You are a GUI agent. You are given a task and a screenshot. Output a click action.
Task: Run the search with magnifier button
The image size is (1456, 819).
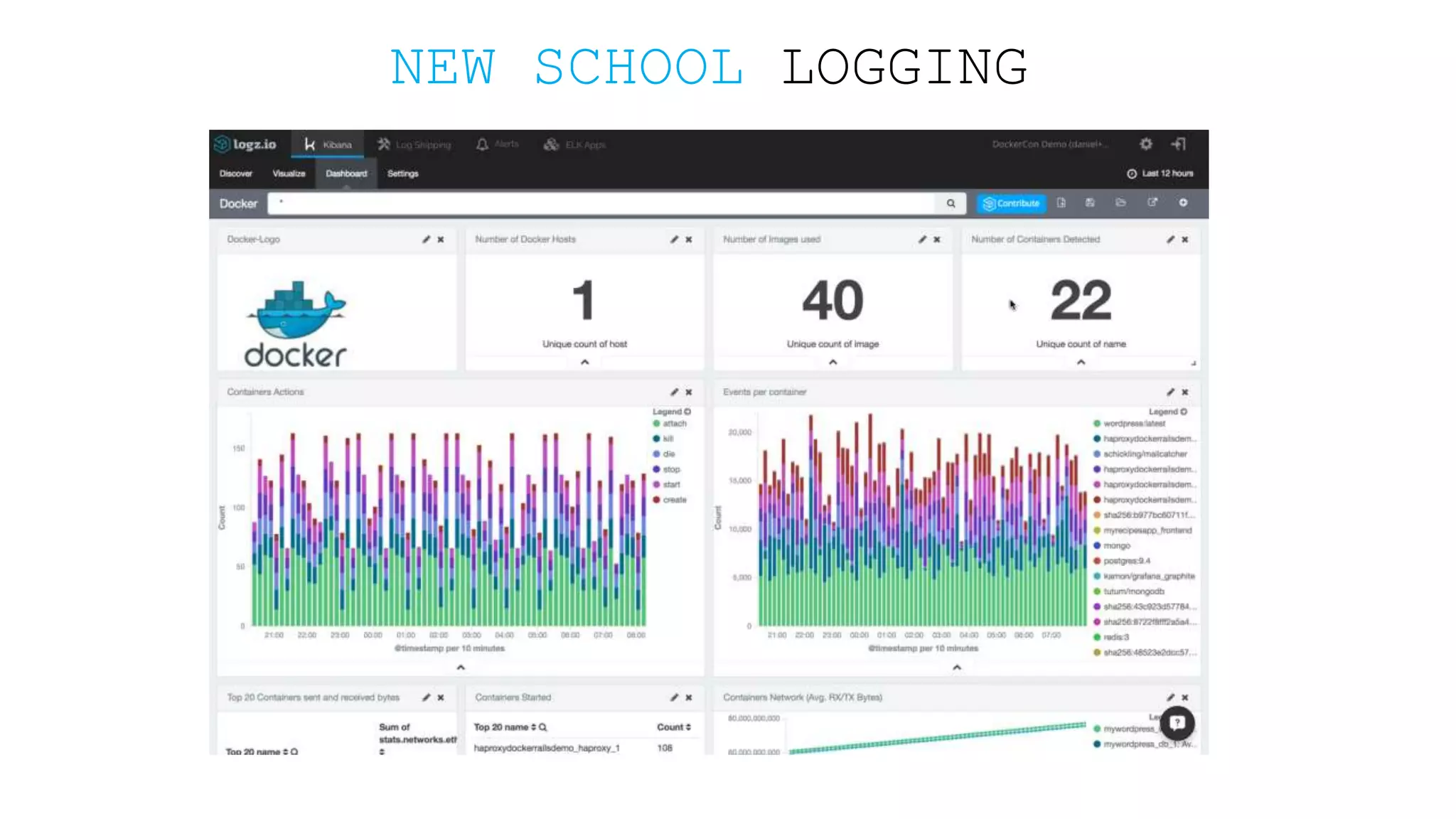(x=951, y=203)
